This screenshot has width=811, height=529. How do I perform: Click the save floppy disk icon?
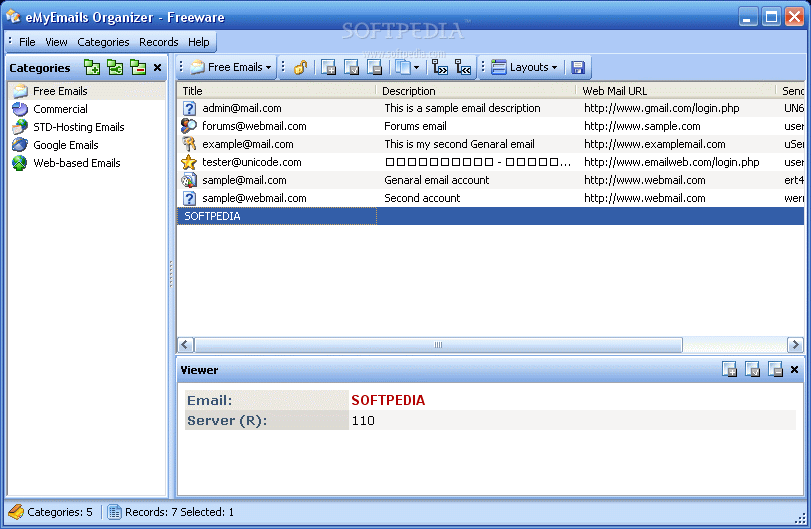click(578, 67)
